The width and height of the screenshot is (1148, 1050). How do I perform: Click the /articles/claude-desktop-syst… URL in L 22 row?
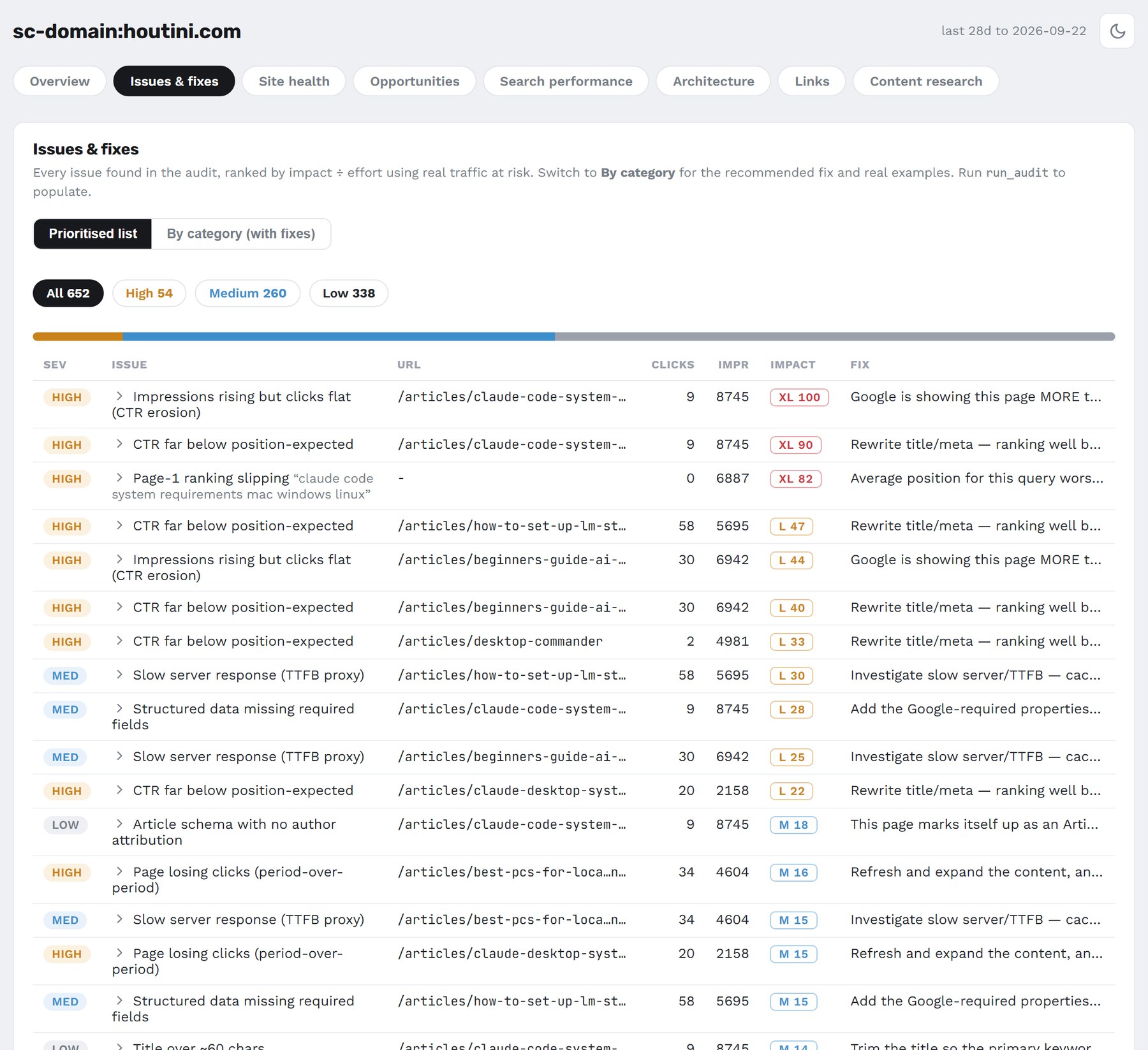pos(511,791)
